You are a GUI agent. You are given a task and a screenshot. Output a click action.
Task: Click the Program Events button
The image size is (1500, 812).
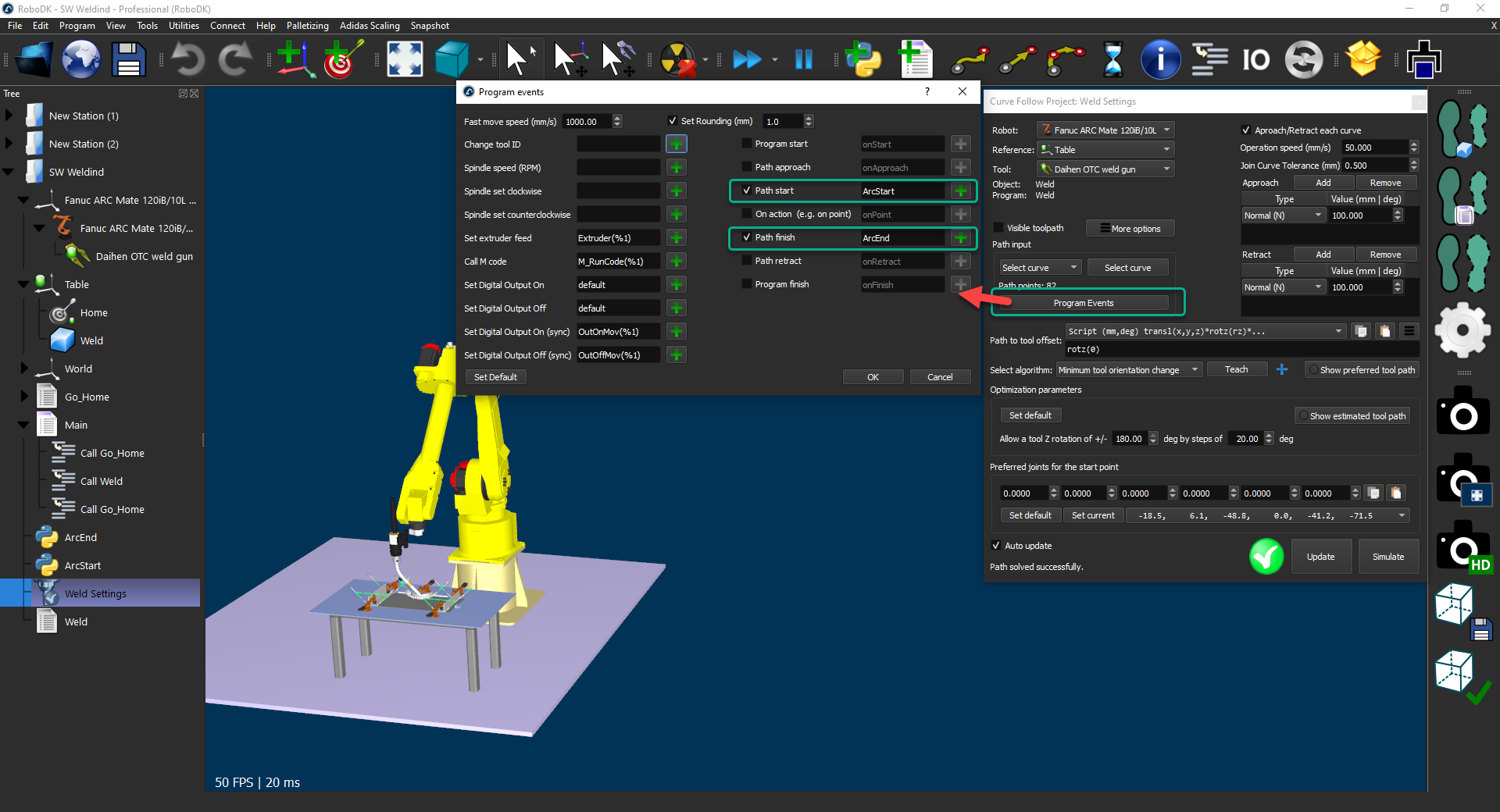[x=1084, y=303]
